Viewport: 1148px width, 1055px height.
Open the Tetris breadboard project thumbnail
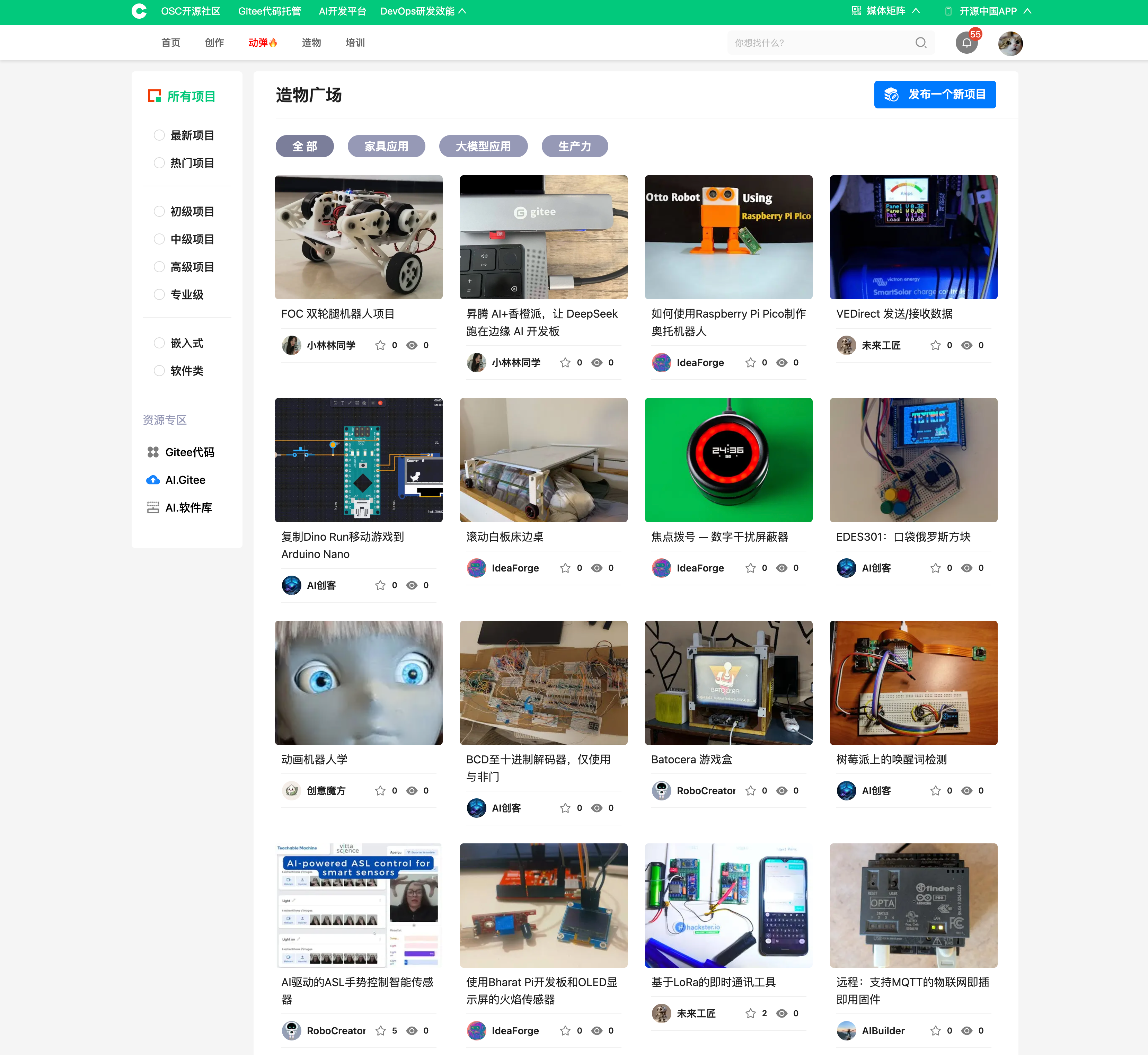pos(913,460)
